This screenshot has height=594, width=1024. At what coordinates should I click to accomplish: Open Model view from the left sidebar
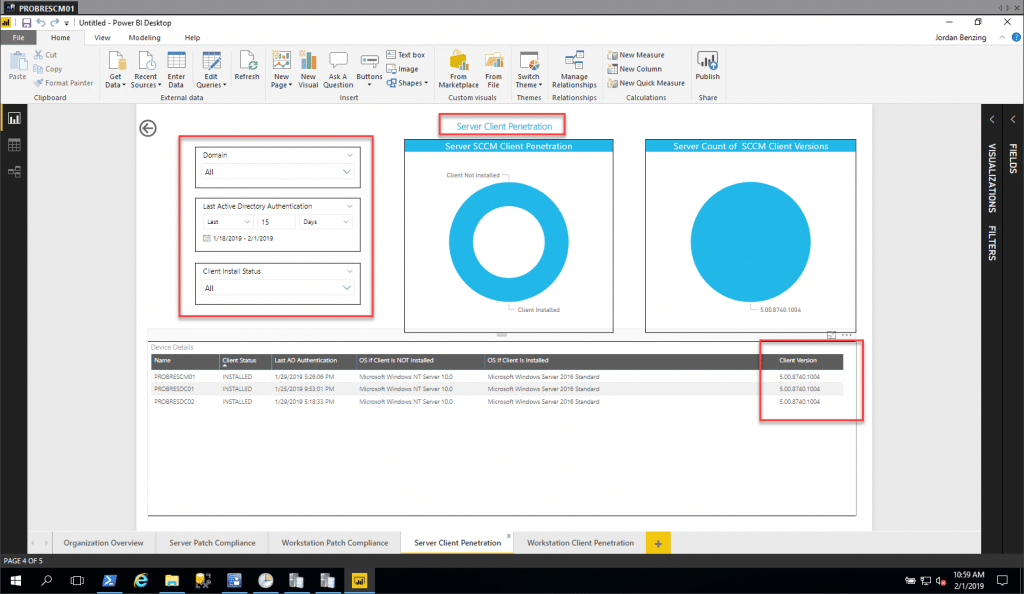(x=14, y=170)
